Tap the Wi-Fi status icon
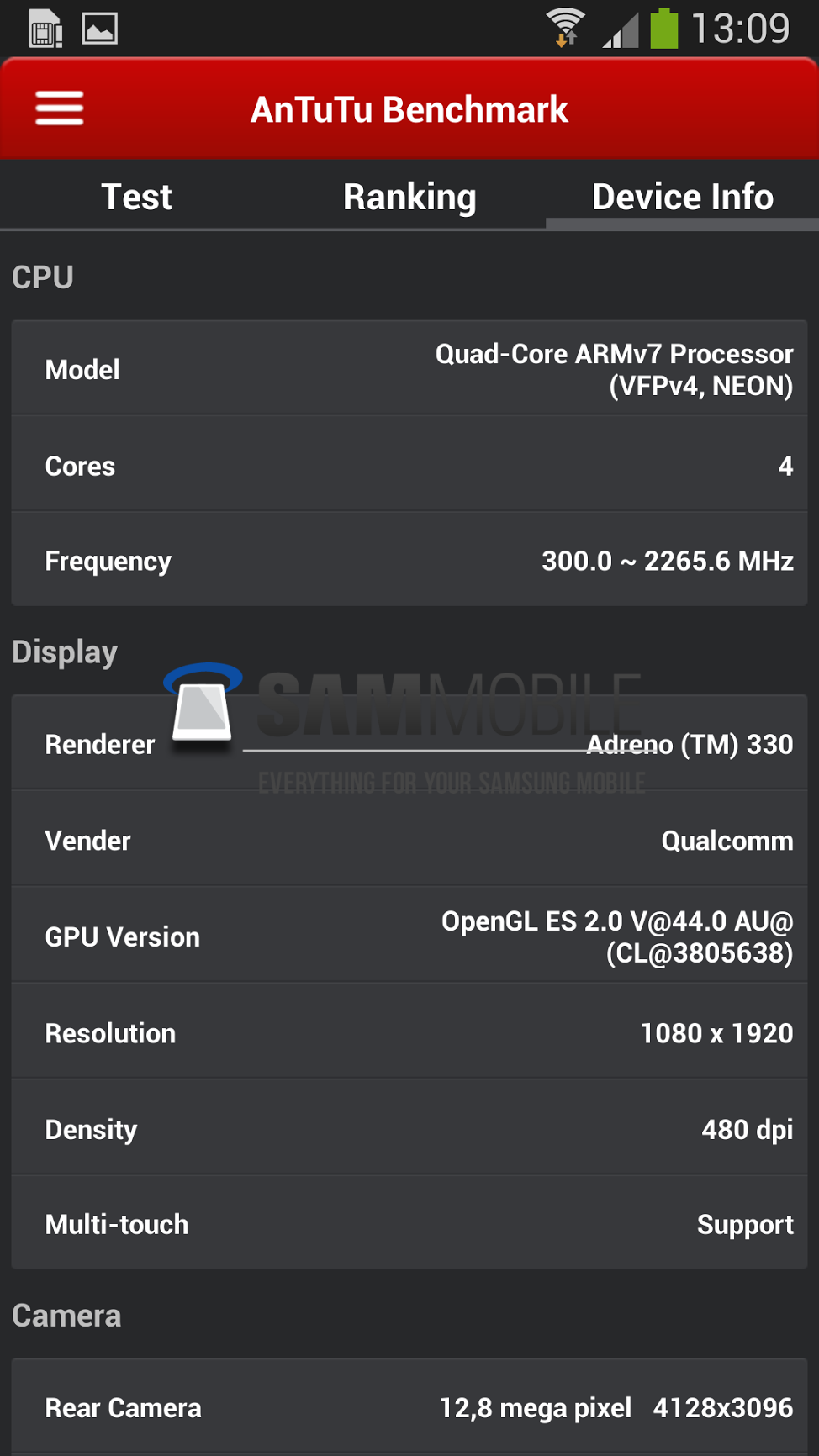The image size is (819, 1456). [x=565, y=28]
